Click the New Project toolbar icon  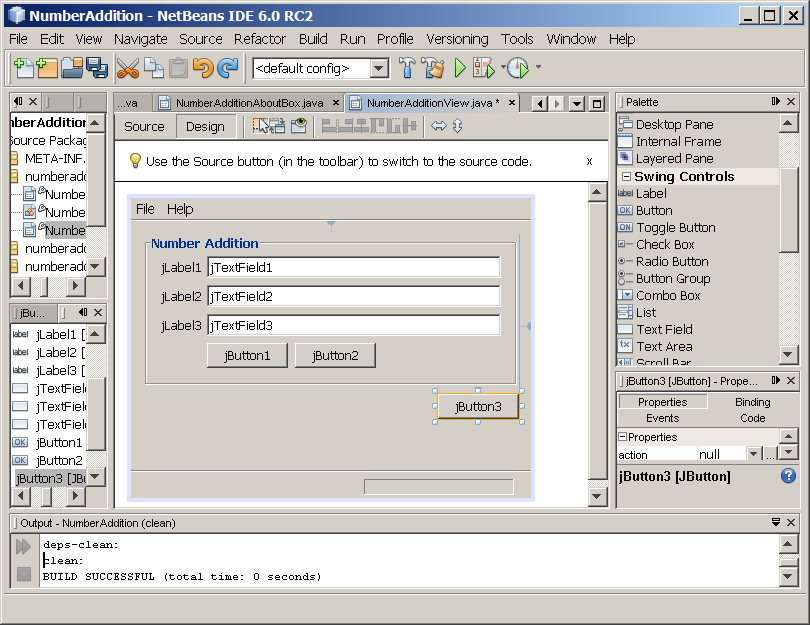click(x=47, y=68)
